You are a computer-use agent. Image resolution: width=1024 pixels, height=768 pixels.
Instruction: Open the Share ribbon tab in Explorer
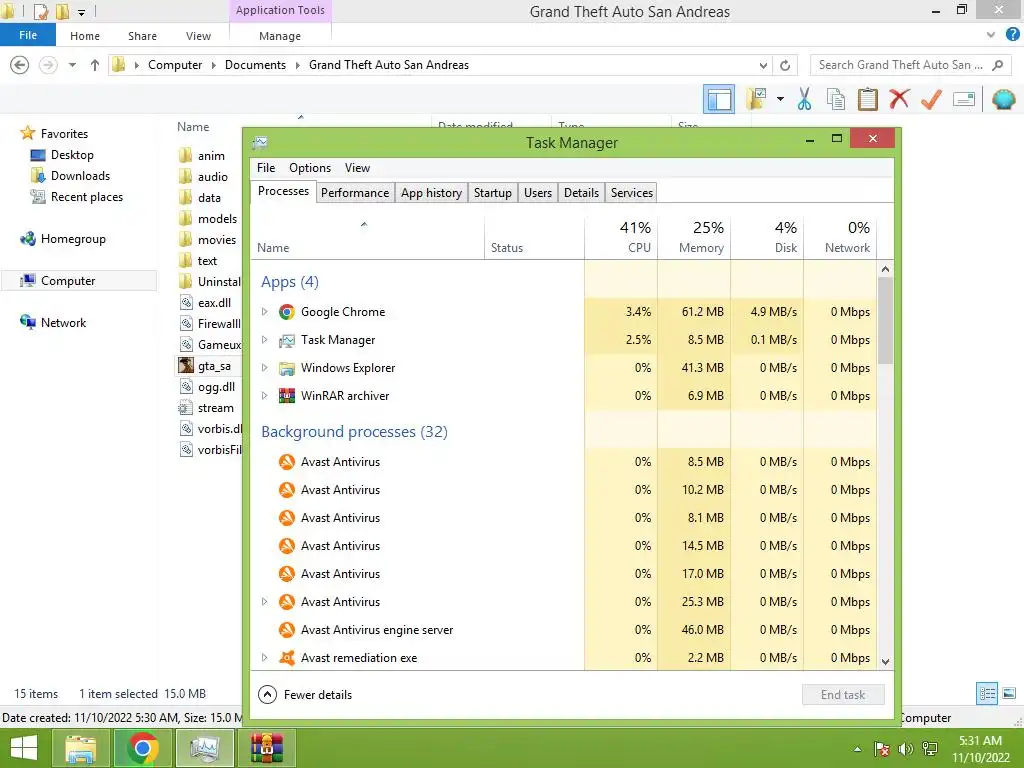tap(142, 36)
